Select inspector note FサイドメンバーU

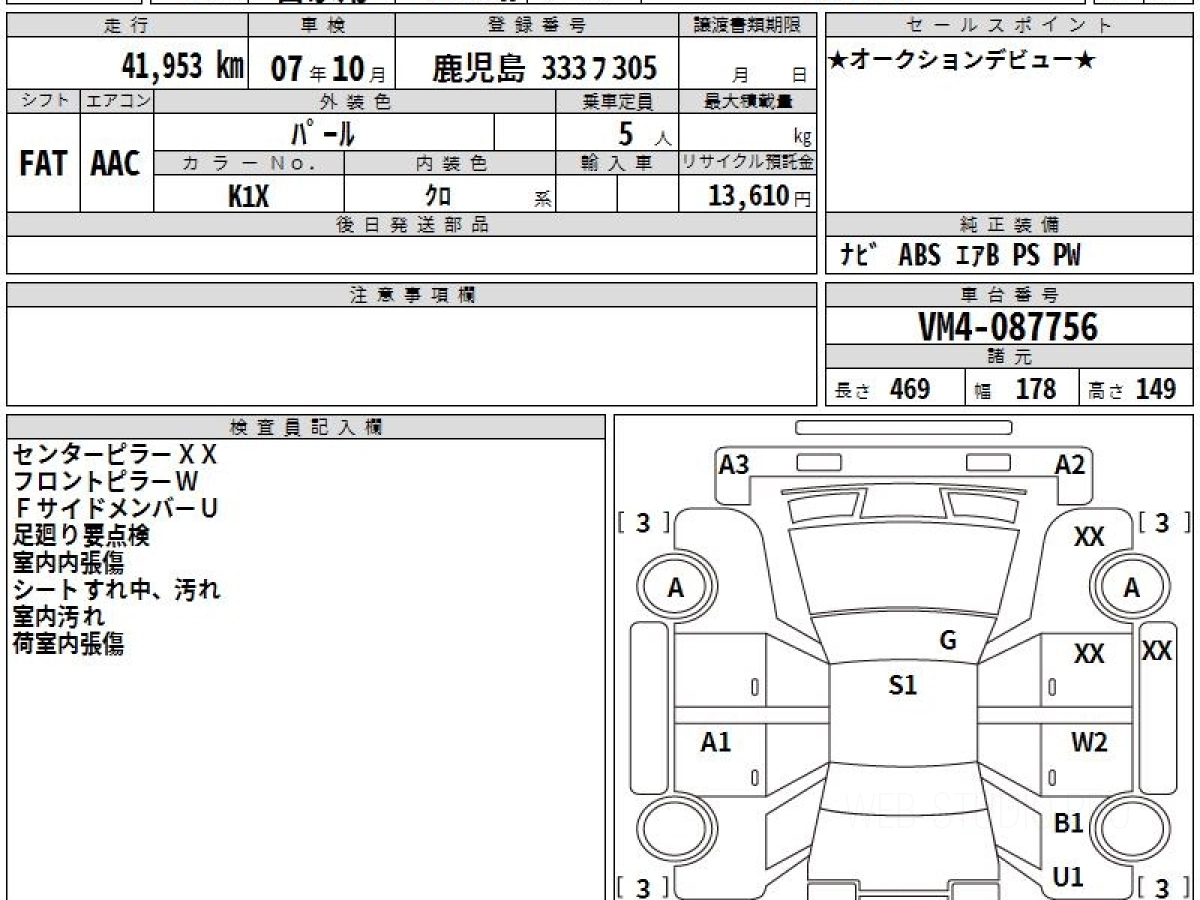click(x=116, y=509)
